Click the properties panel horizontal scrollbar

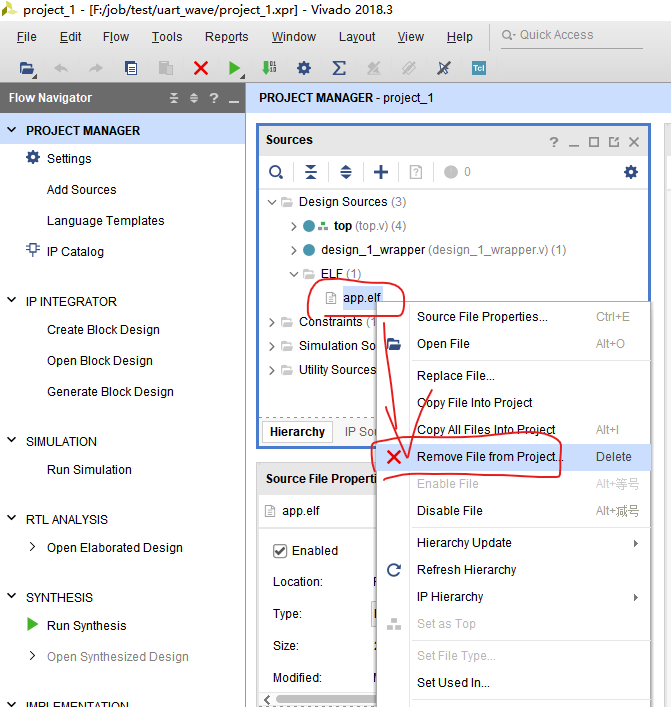click(325, 699)
